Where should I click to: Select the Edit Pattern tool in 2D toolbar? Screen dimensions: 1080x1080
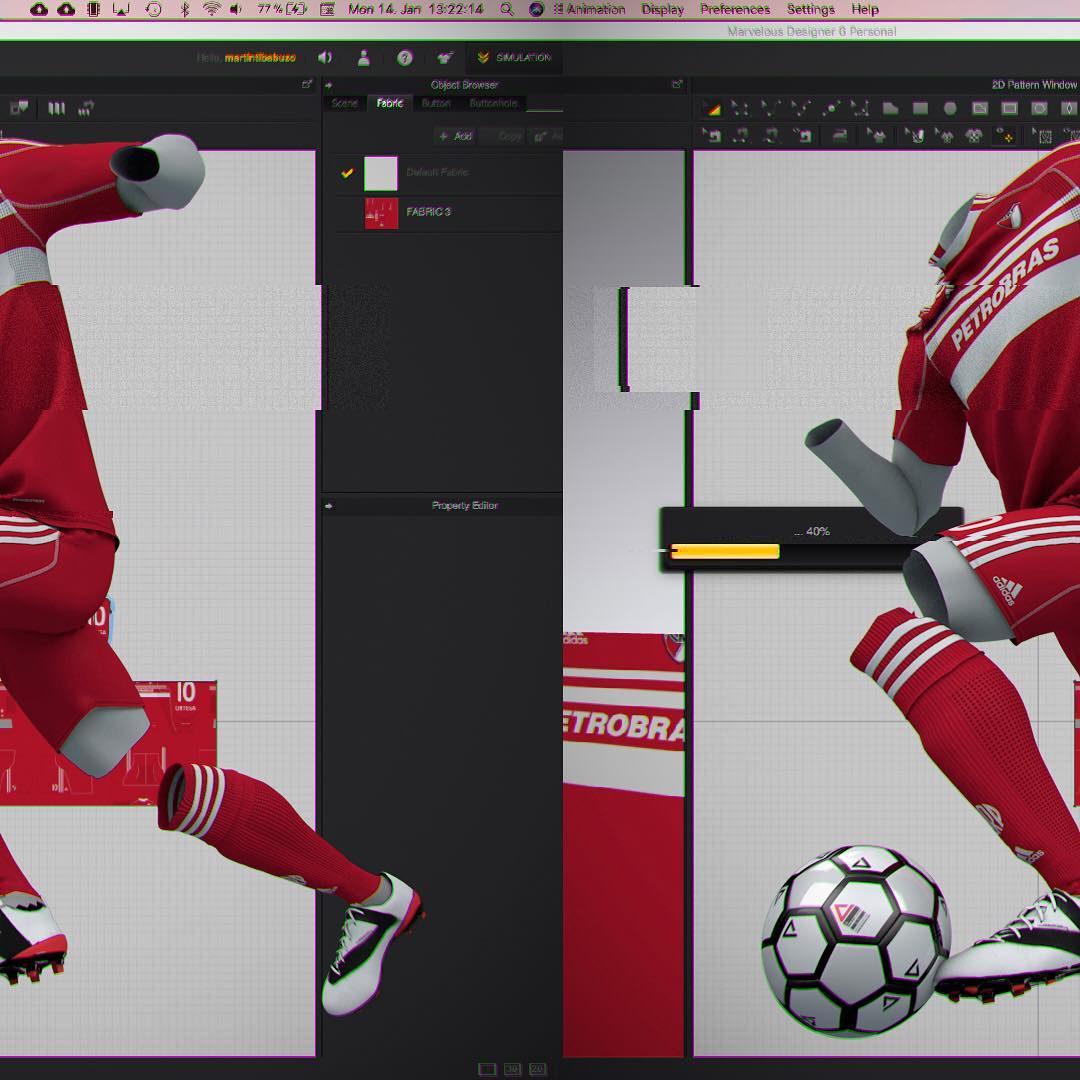click(740, 108)
